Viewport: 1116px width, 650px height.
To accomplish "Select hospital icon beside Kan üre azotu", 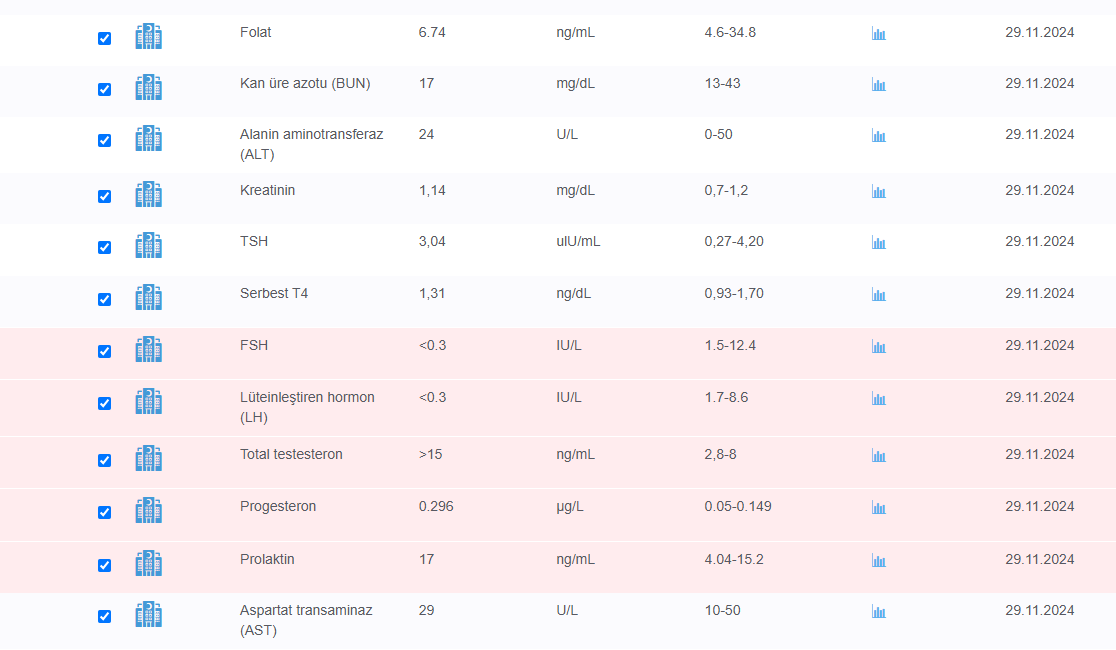I will pos(149,88).
